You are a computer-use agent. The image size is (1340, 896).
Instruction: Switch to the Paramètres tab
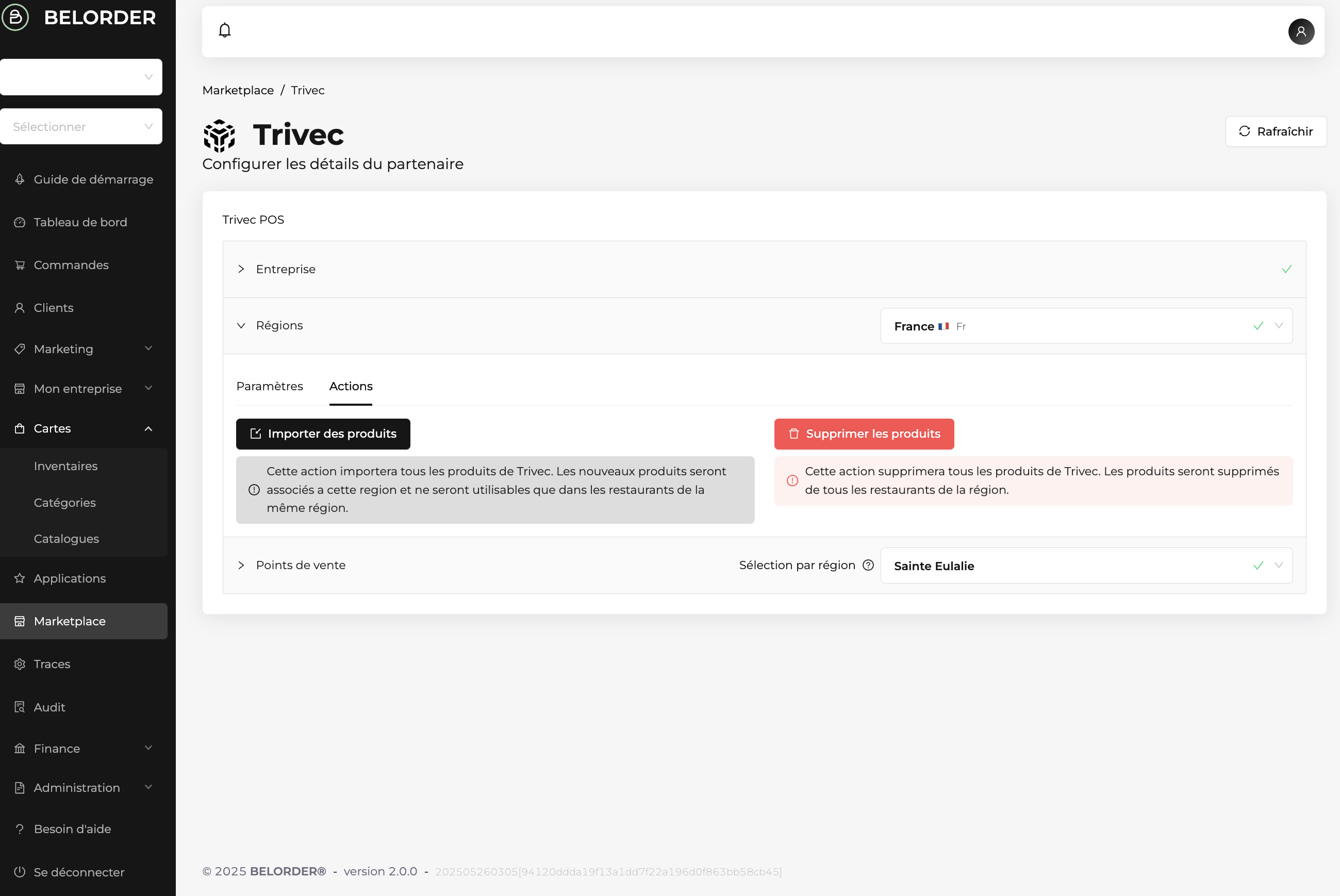pyautogui.click(x=270, y=386)
